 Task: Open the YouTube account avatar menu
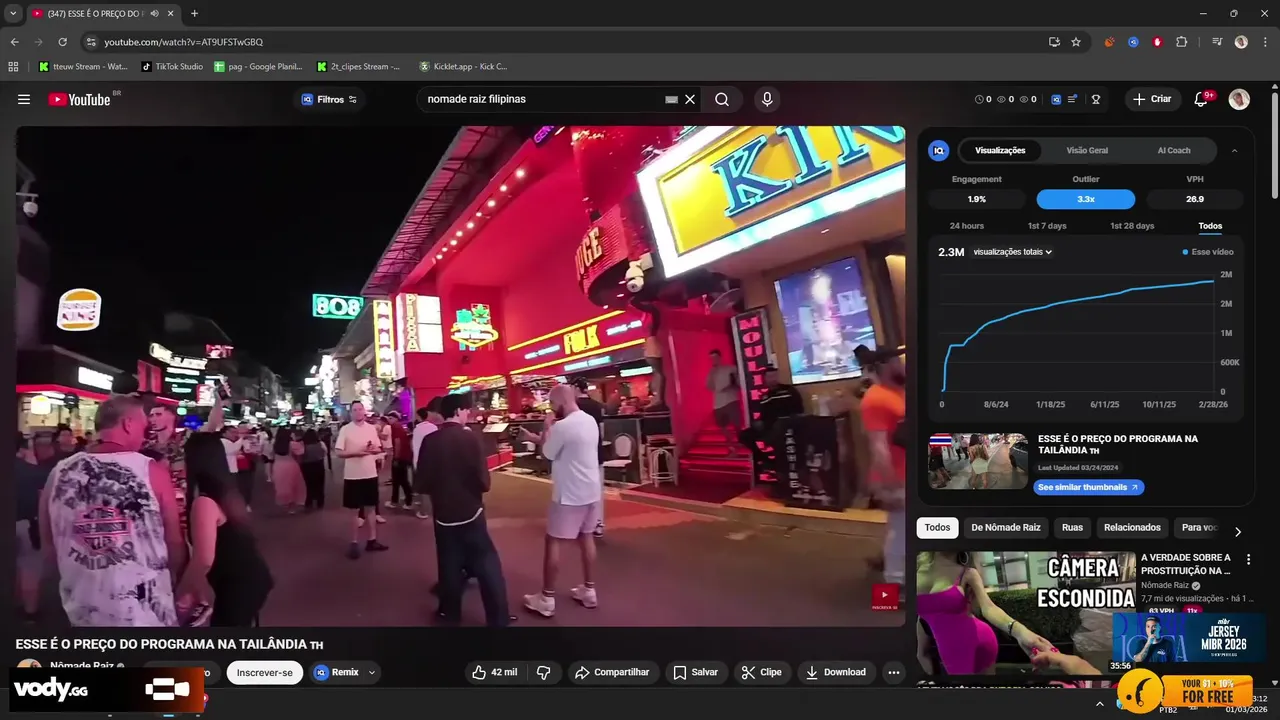(1239, 99)
